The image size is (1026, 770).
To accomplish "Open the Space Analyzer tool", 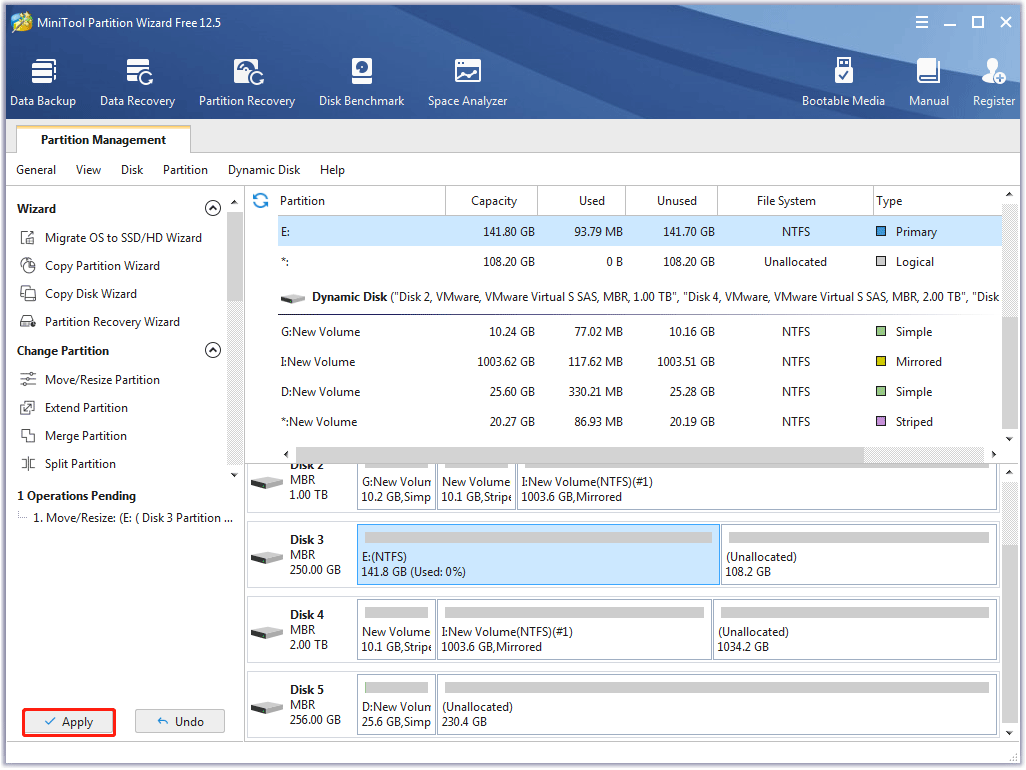I will (x=467, y=82).
